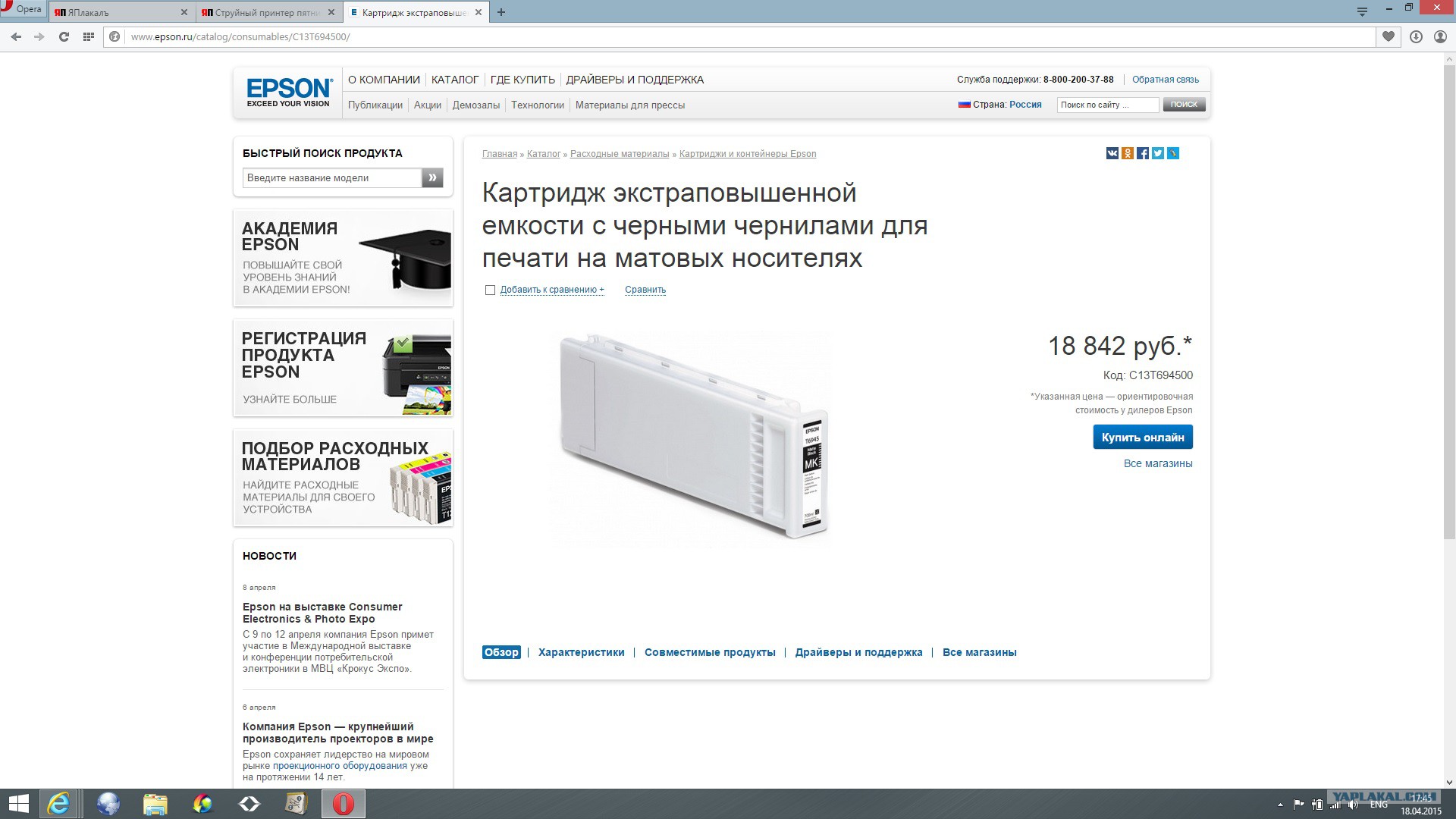Launch Internet Explorer from the taskbar
Screen dimensions: 1456x819
pyautogui.click(x=58, y=804)
